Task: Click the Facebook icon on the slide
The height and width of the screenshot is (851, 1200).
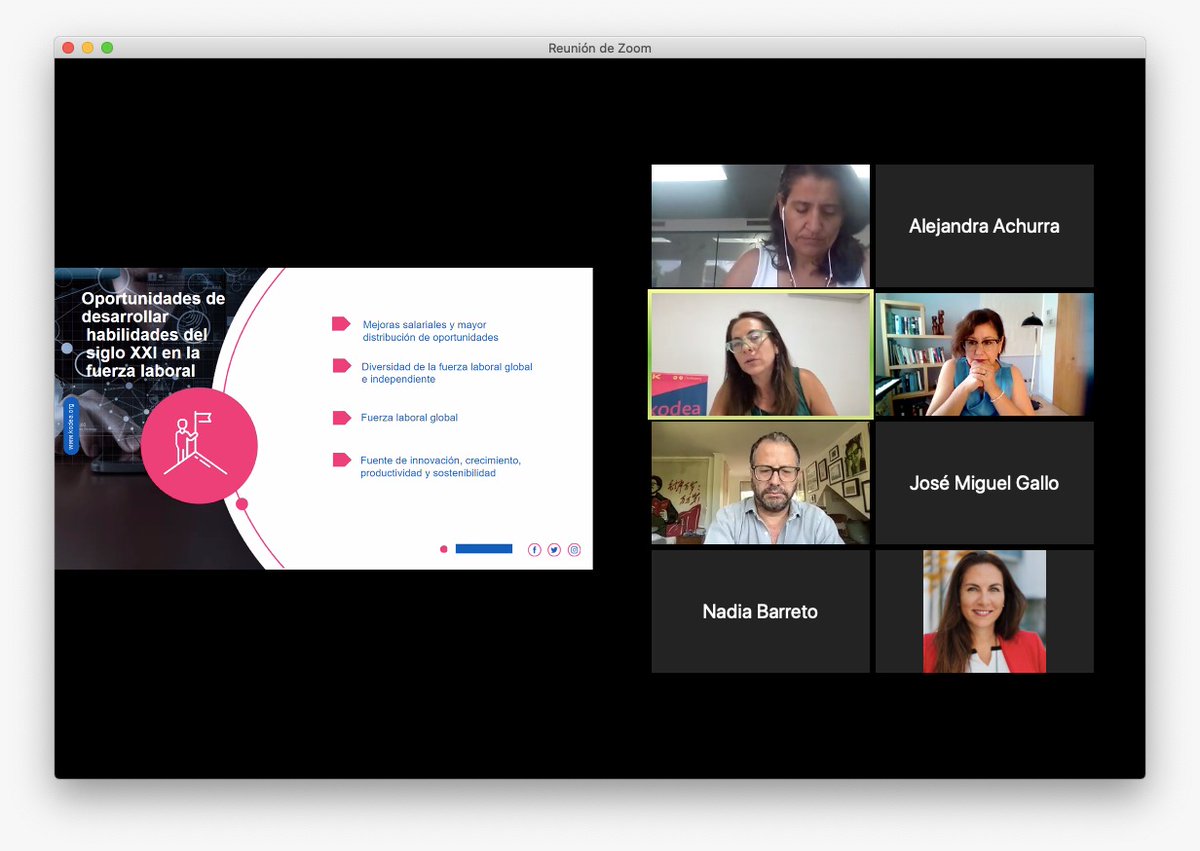Action: [x=534, y=550]
